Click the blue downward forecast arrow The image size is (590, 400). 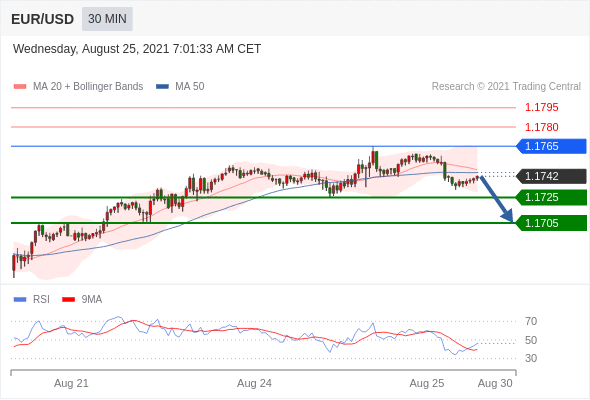[497, 199]
